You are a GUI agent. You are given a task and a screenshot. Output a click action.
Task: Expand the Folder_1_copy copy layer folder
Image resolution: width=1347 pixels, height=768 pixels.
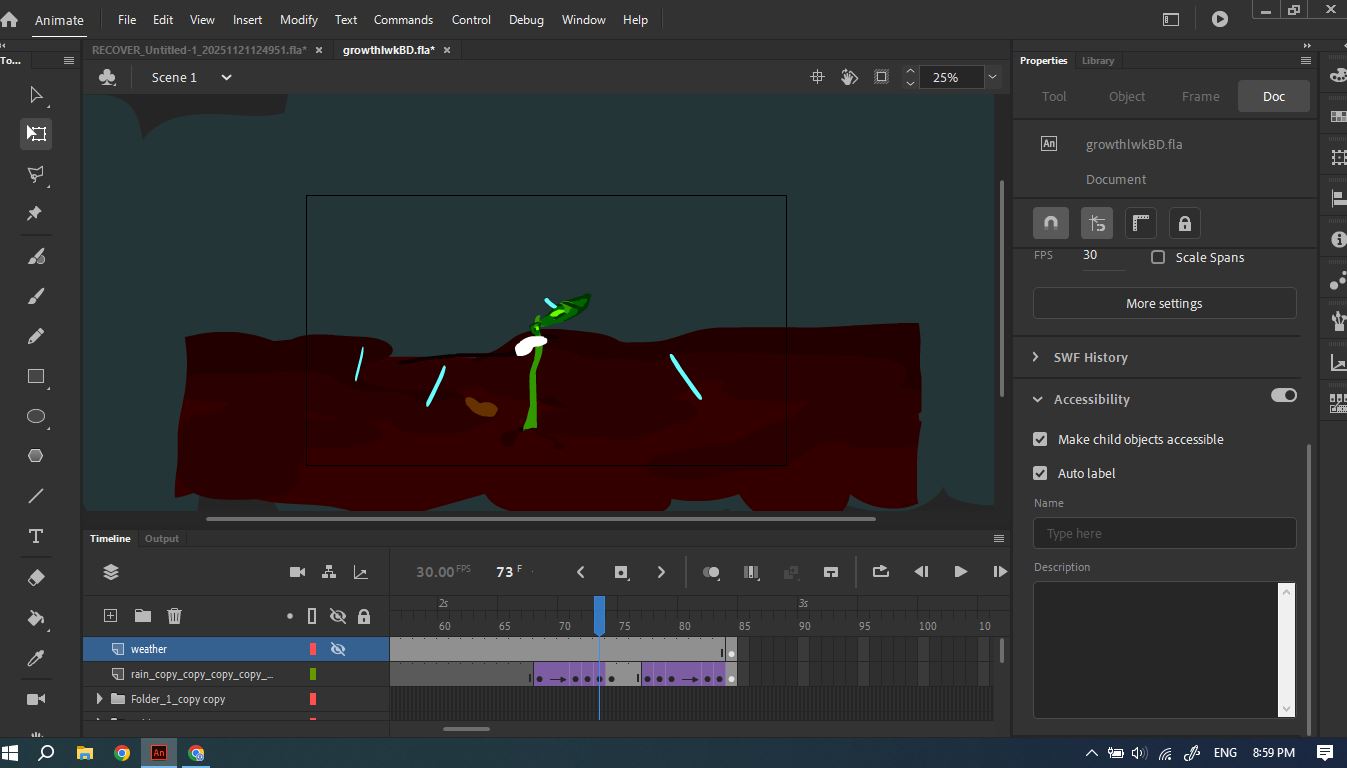(99, 699)
